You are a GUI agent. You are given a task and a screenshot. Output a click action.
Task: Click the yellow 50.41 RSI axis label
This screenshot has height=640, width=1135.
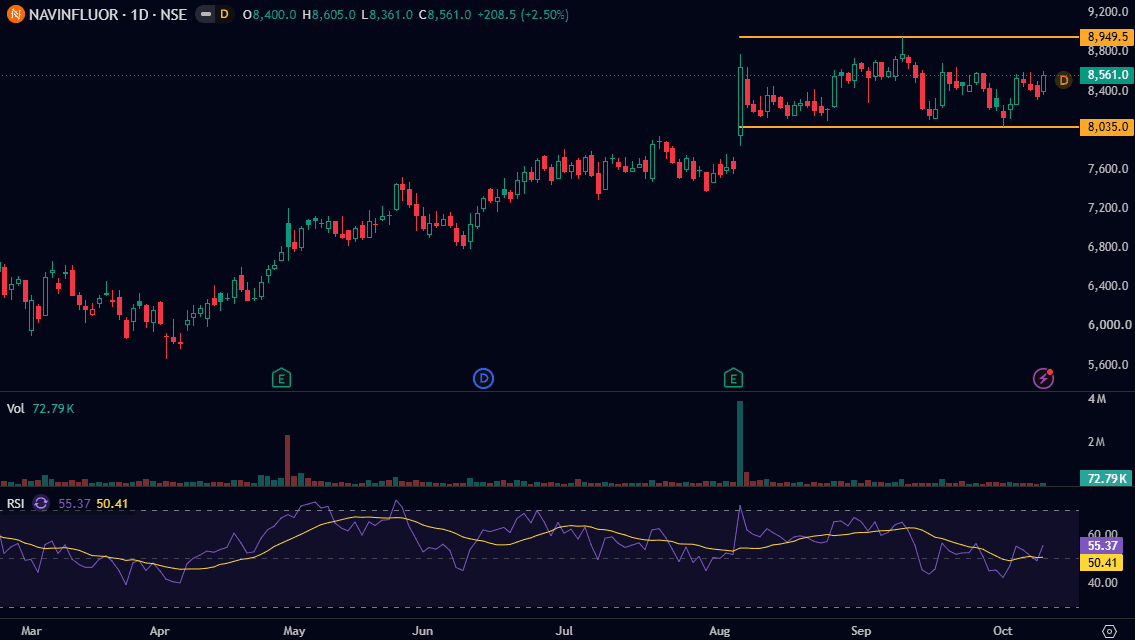(1102, 563)
